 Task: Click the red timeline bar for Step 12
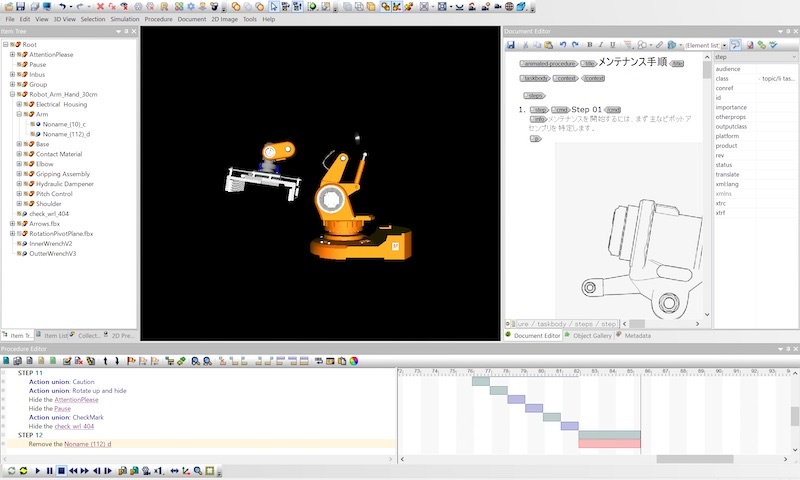tap(609, 443)
